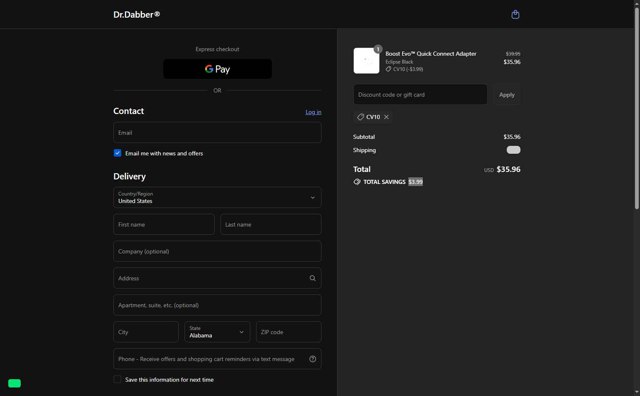This screenshot has height=396, width=640.
Task: Click the phone help question mark icon
Action: point(313,359)
